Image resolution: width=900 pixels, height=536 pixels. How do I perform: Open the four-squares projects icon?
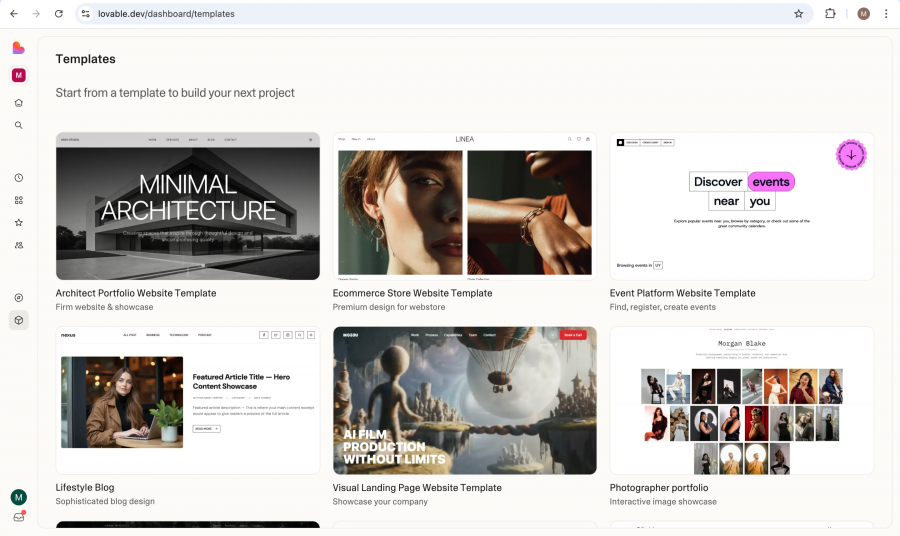[x=19, y=200]
